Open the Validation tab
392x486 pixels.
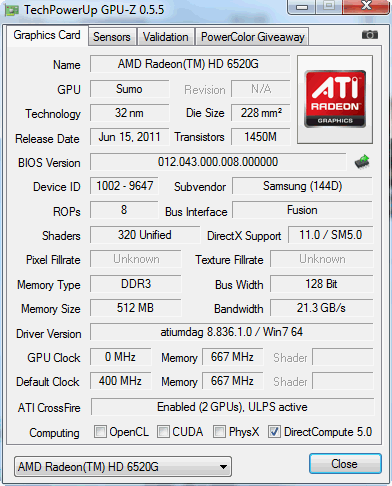166,37
